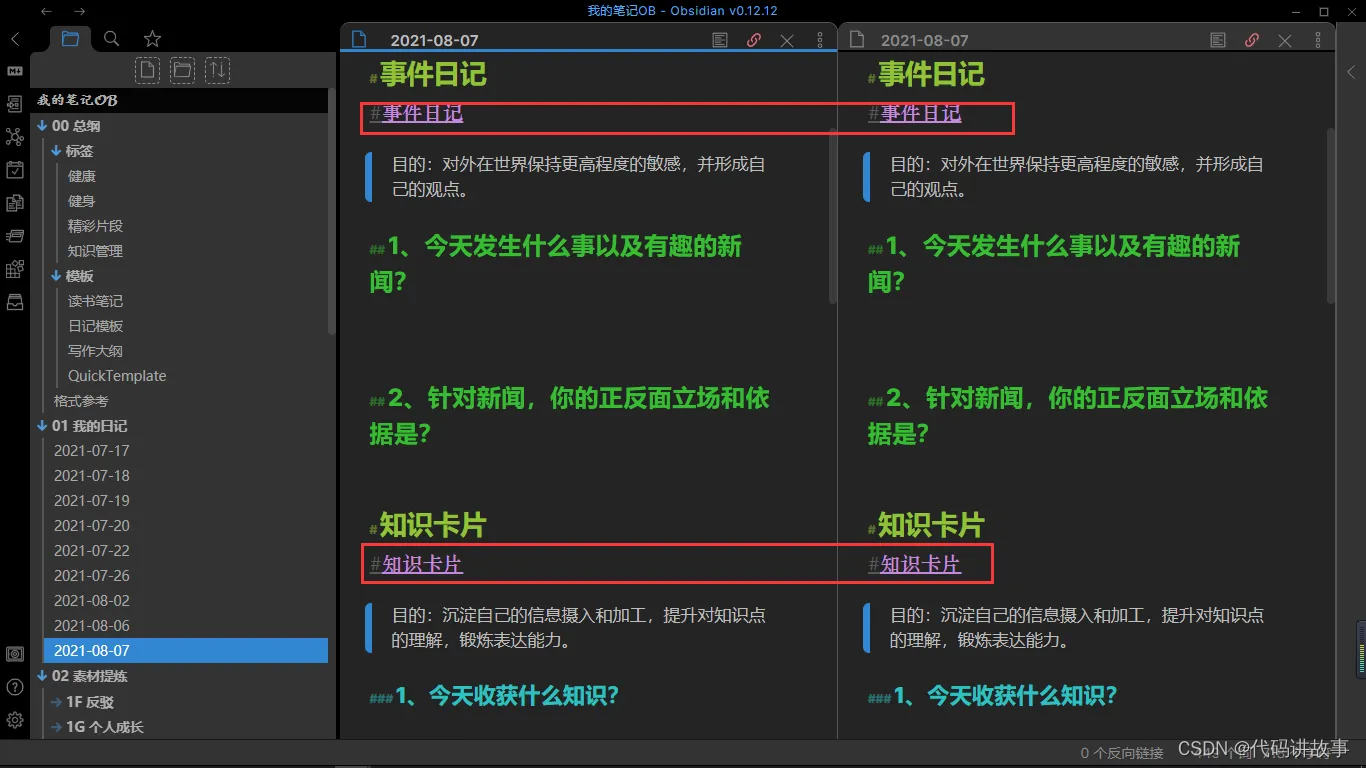The height and width of the screenshot is (768, 1366).
Task: Switch to the search tab
Action: point(112,39)
